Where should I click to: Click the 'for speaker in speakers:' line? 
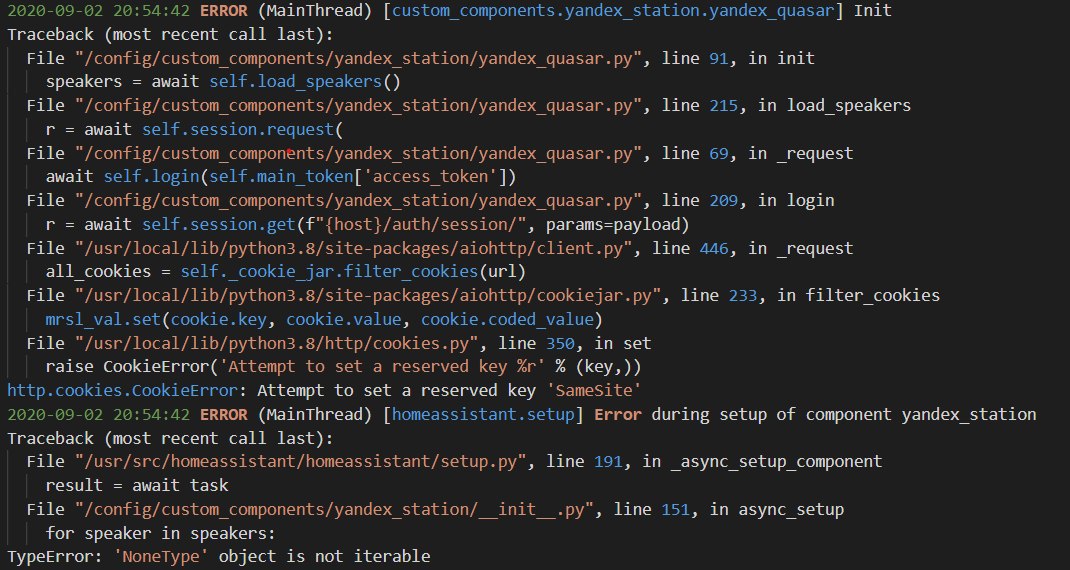tap(160, 533)
